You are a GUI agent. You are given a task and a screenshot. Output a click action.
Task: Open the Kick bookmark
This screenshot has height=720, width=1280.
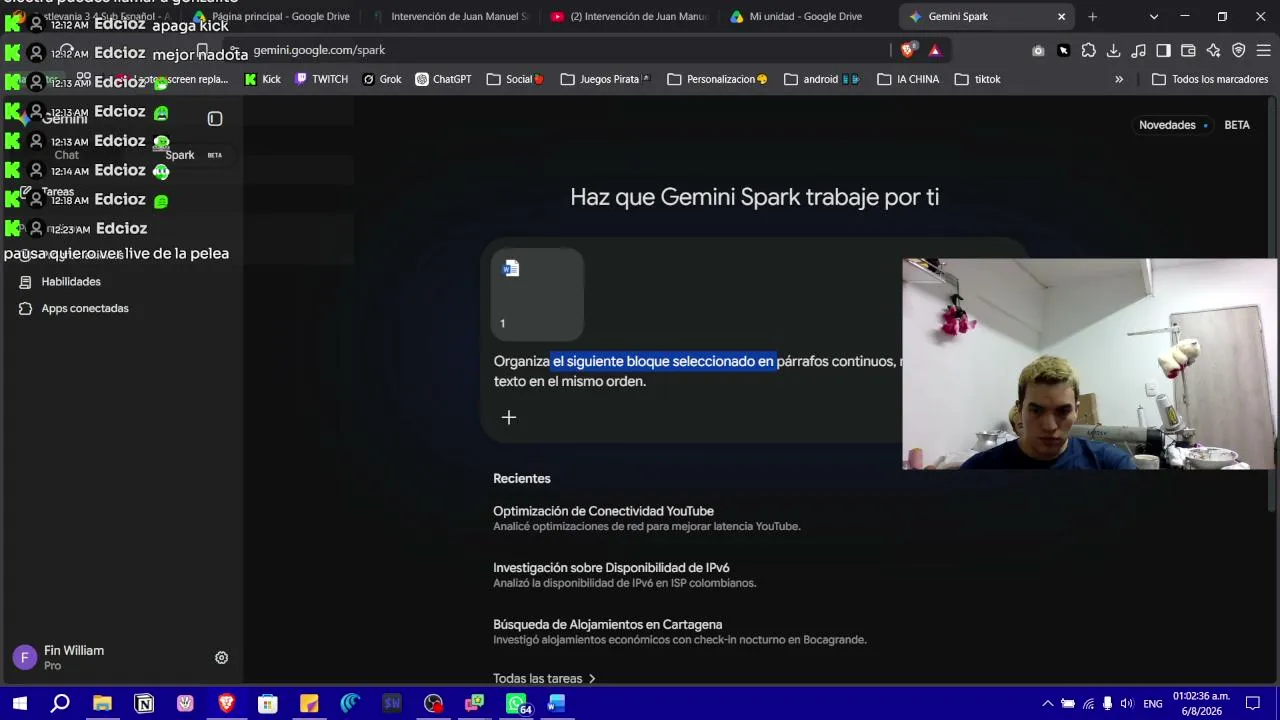tap(262, 79)
